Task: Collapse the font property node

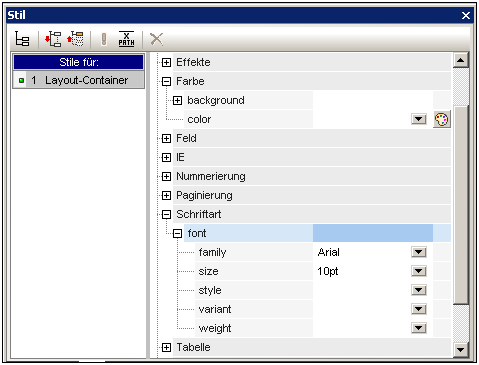Action: pos(177,233)
